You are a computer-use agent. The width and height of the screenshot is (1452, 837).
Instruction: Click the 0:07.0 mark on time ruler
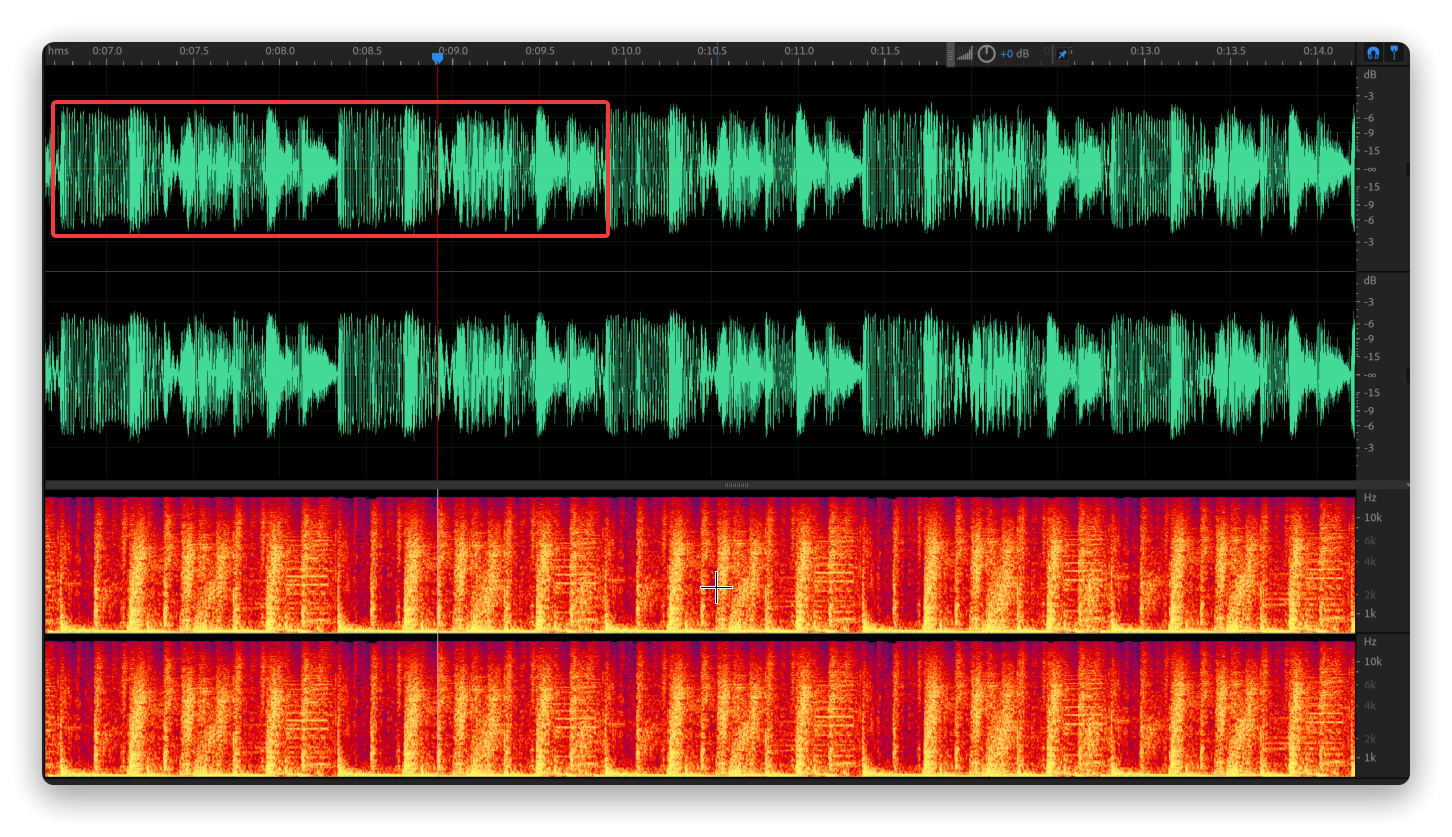tap(107, 50)
